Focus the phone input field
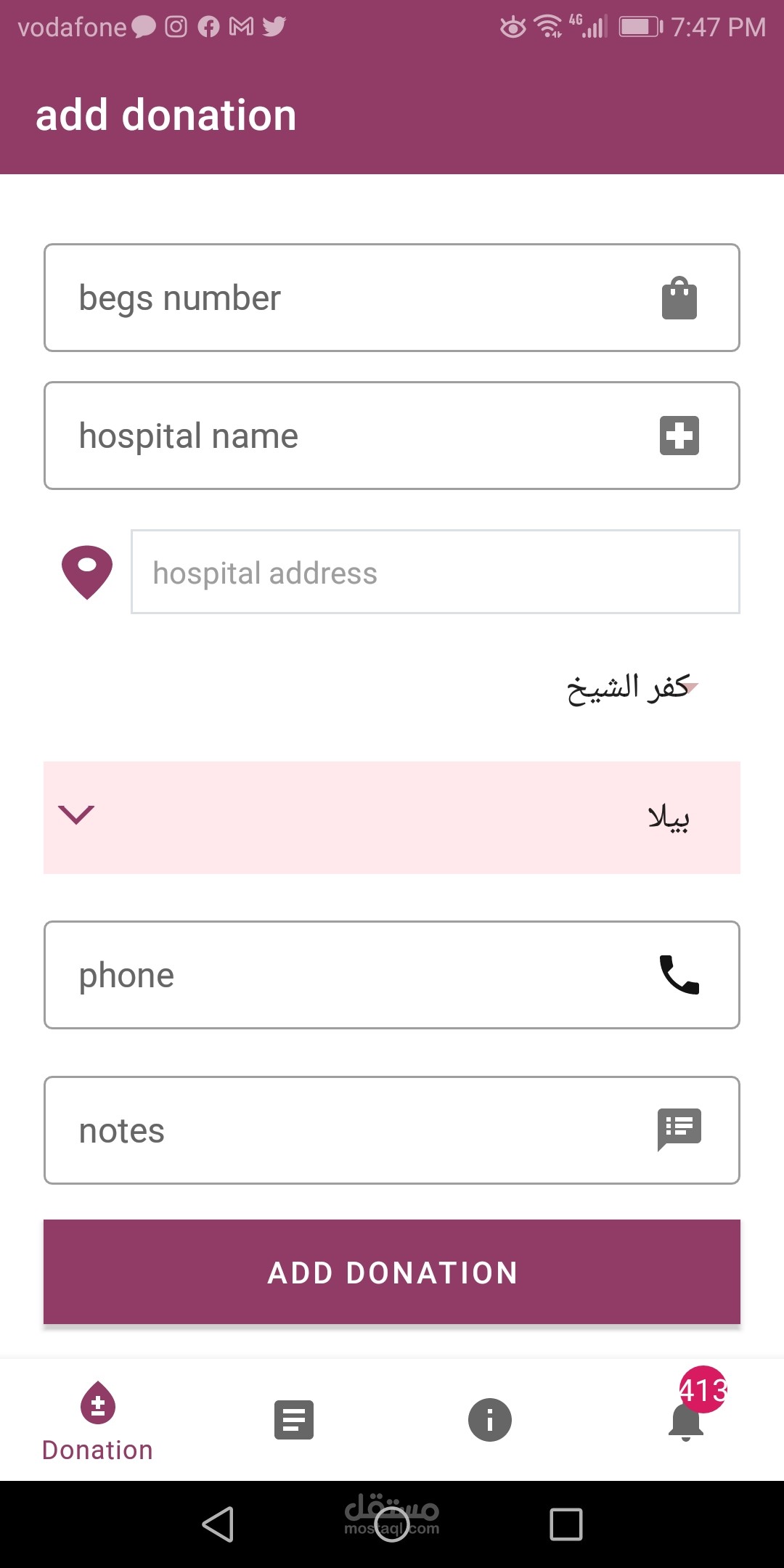The height and width of the screenshot is (1568, 784). [x=348, y=975]
